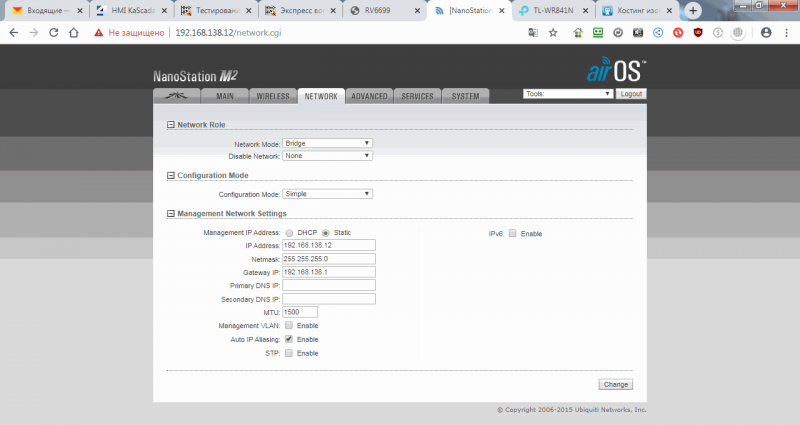Open a new browser tab
Screen dimensions: 800x425
(693, 10)
